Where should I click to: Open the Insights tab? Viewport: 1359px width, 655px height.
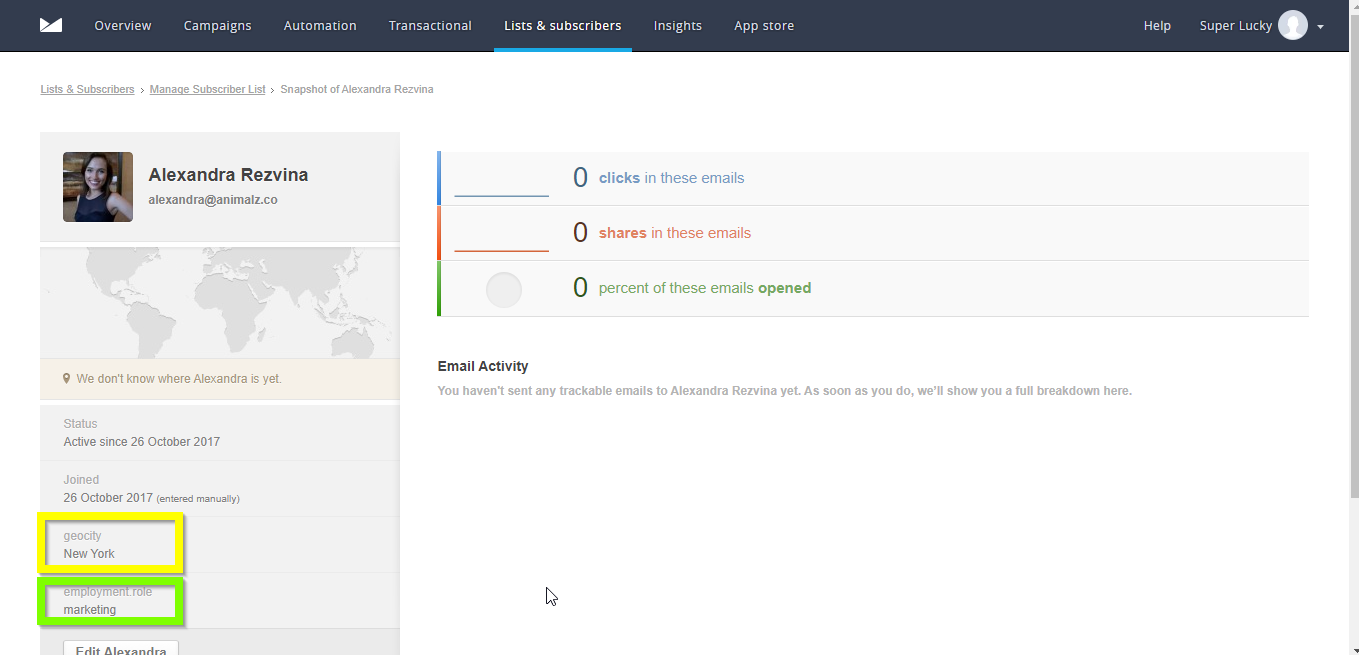[678, 25]
